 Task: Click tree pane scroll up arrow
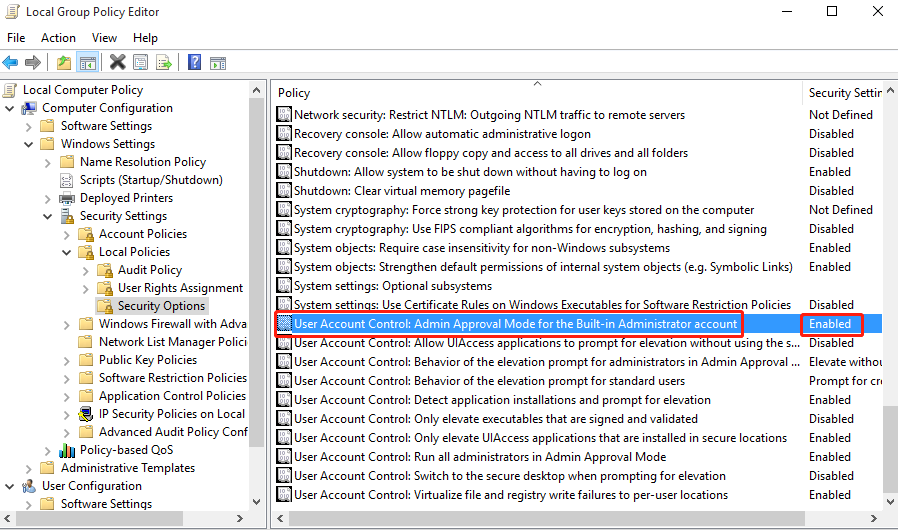tap(257, 90)
